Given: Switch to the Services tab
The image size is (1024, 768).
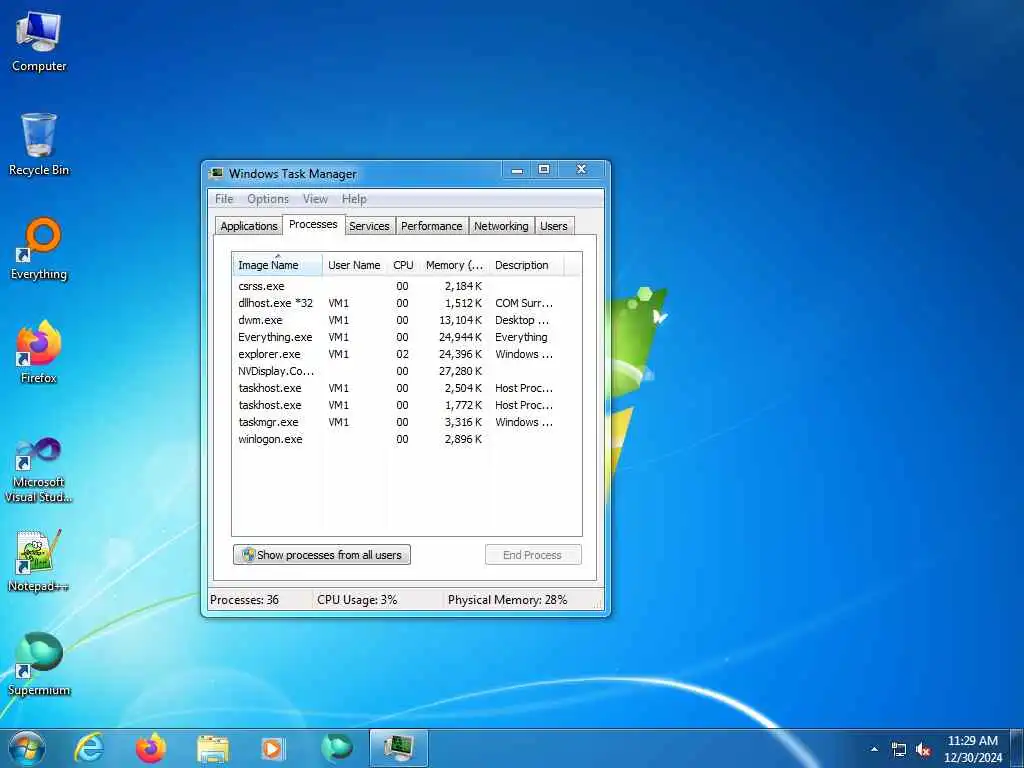Looking at the screenshot, I should (x=369, y=226).
